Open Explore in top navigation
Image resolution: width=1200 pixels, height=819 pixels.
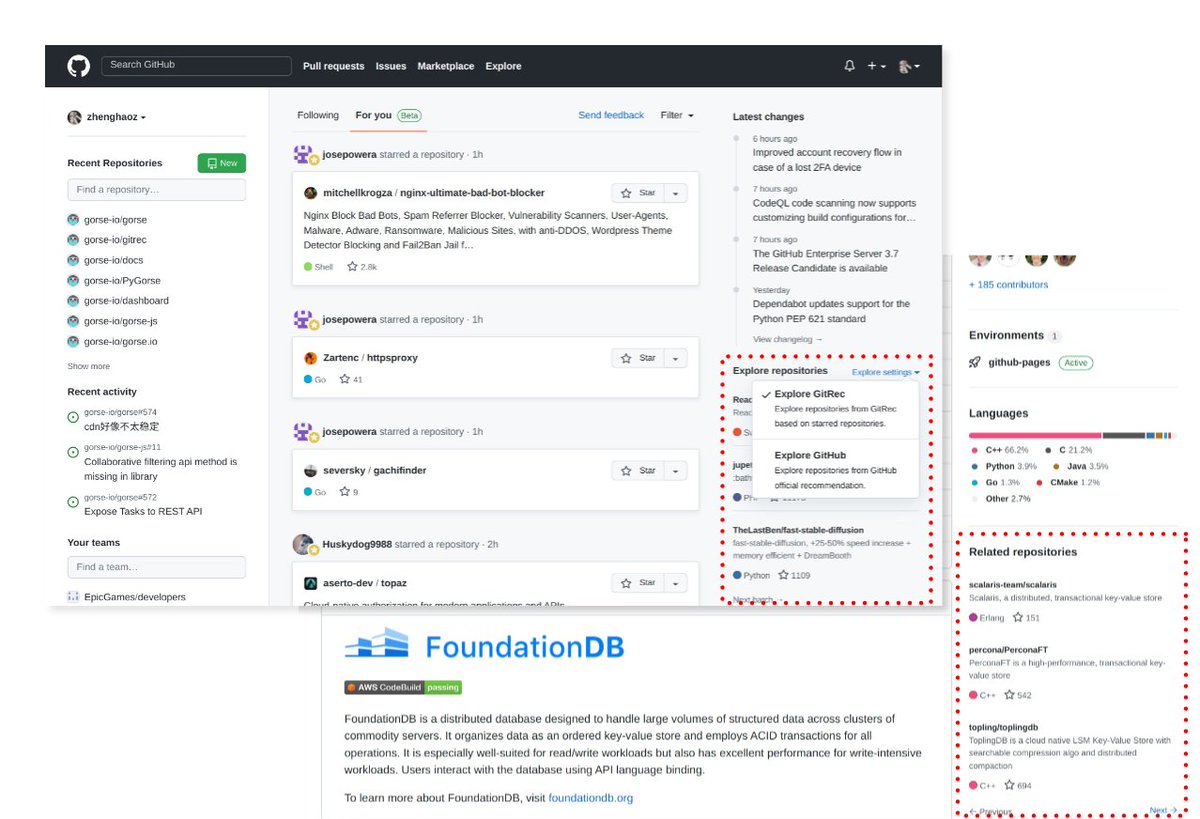(x=503, y=66)
